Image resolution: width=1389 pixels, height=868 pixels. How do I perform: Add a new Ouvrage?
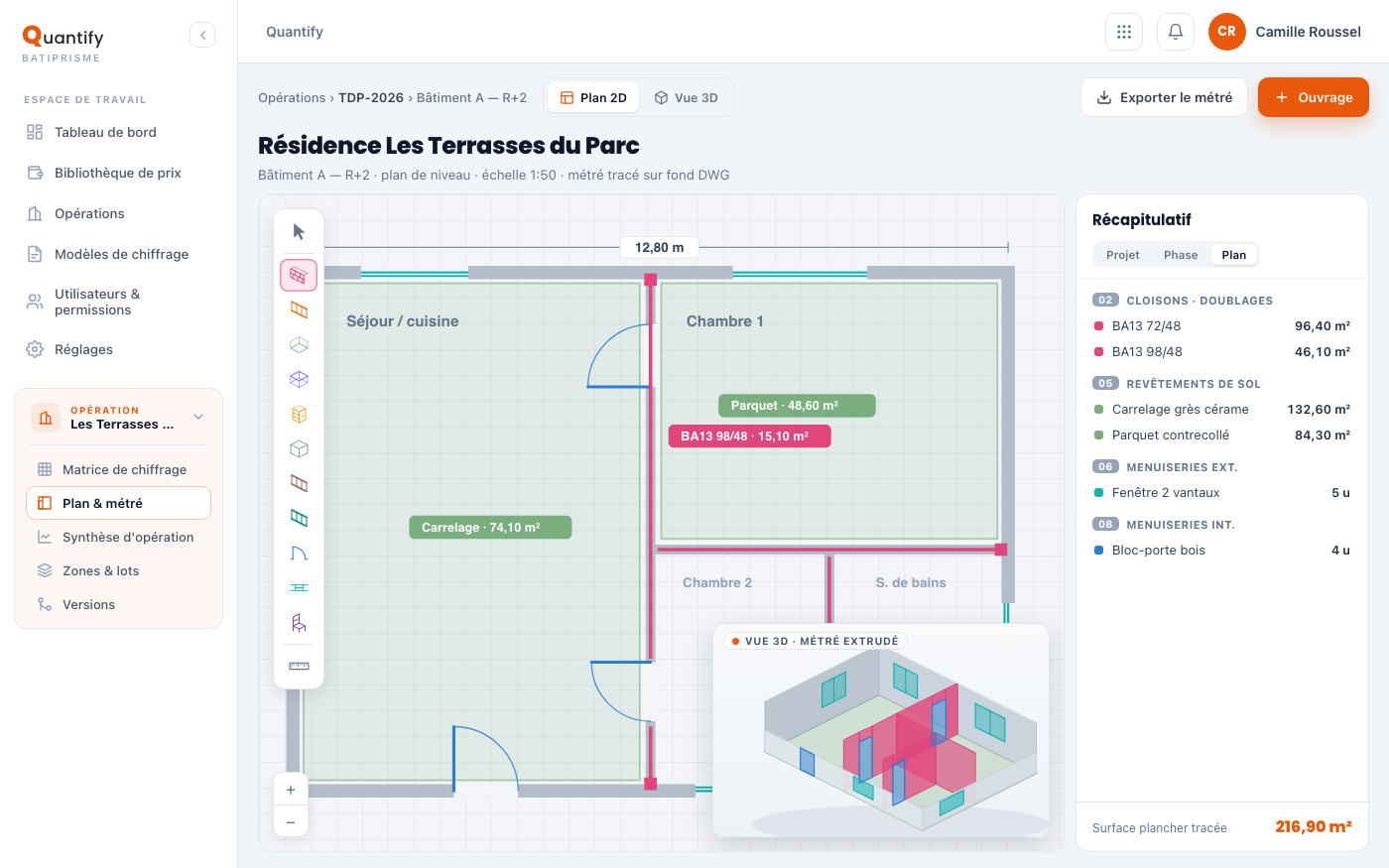(x=1314, y=97)
